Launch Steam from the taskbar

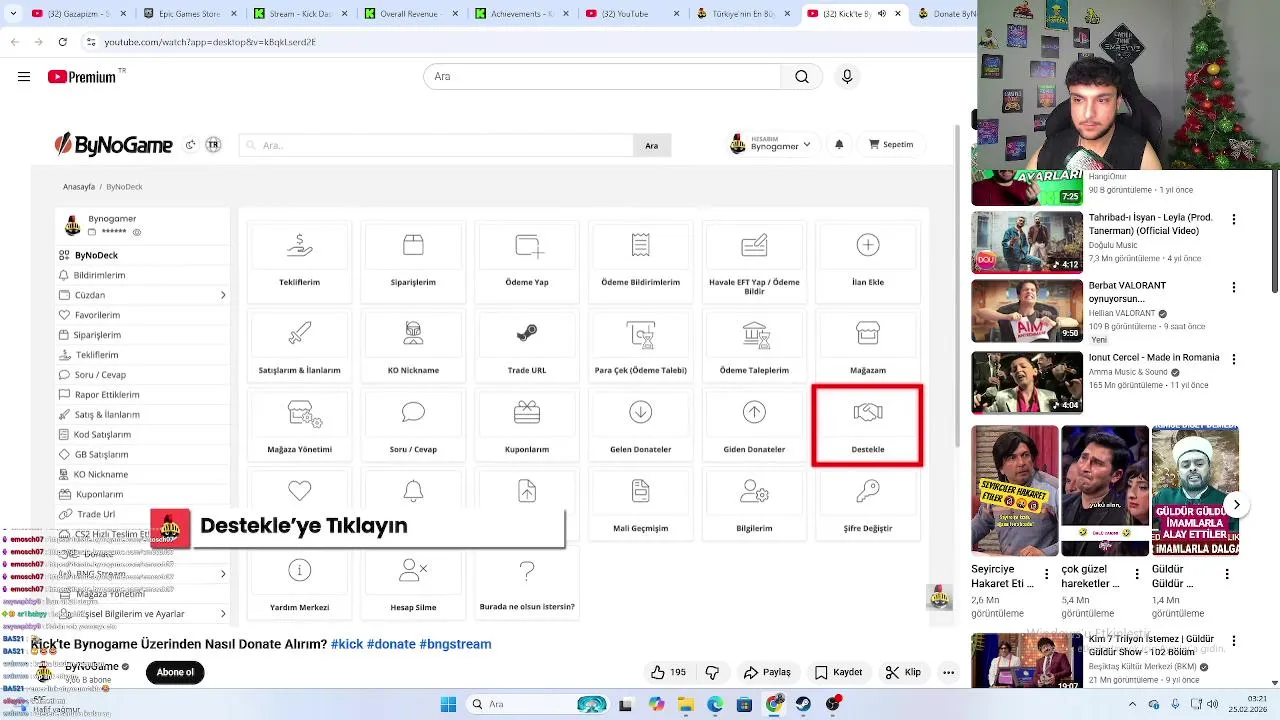(803, 704)
